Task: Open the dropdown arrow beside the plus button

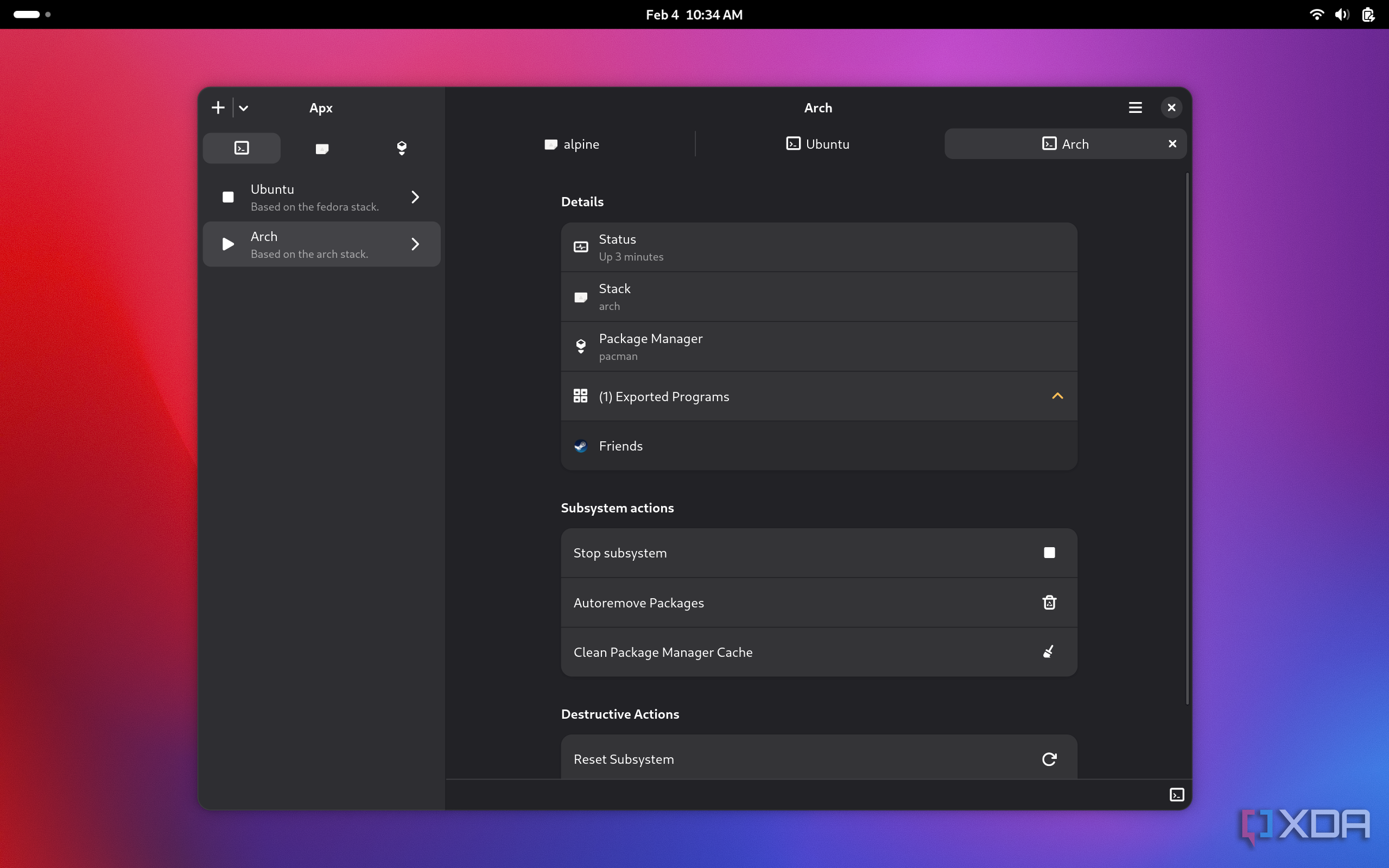Action: tap(243, 108)
